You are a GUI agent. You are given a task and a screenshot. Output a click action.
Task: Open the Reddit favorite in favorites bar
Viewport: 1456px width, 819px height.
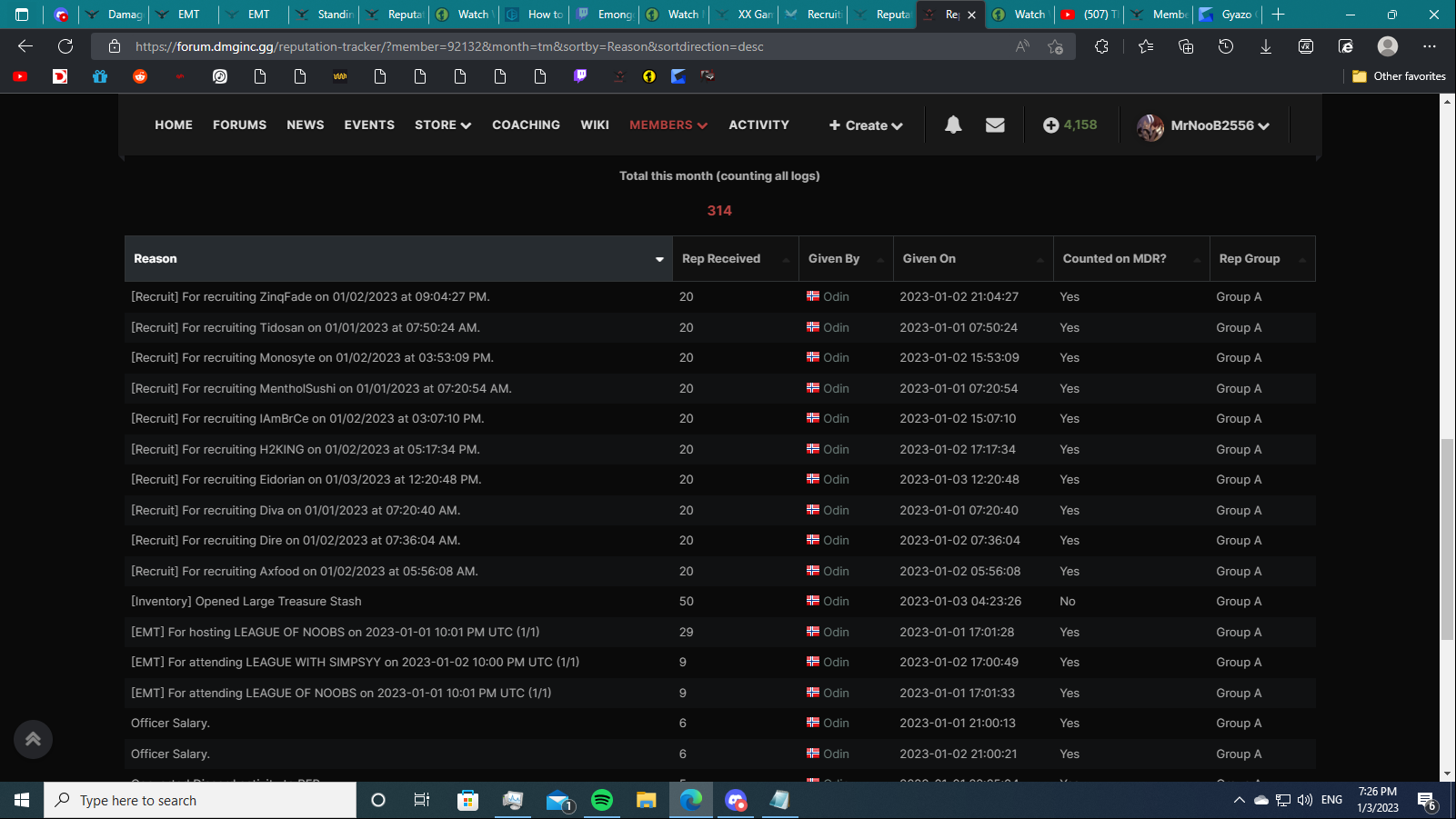(x=140, y=76)
